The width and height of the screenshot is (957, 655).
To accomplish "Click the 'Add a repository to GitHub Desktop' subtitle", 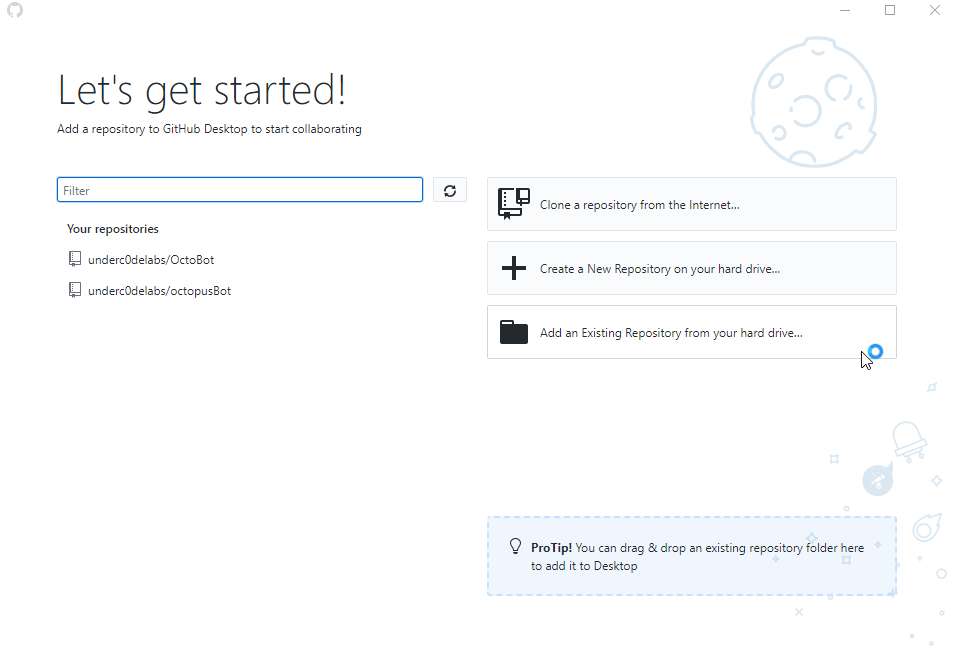I will pyautogui.click(x=209, y=129).
